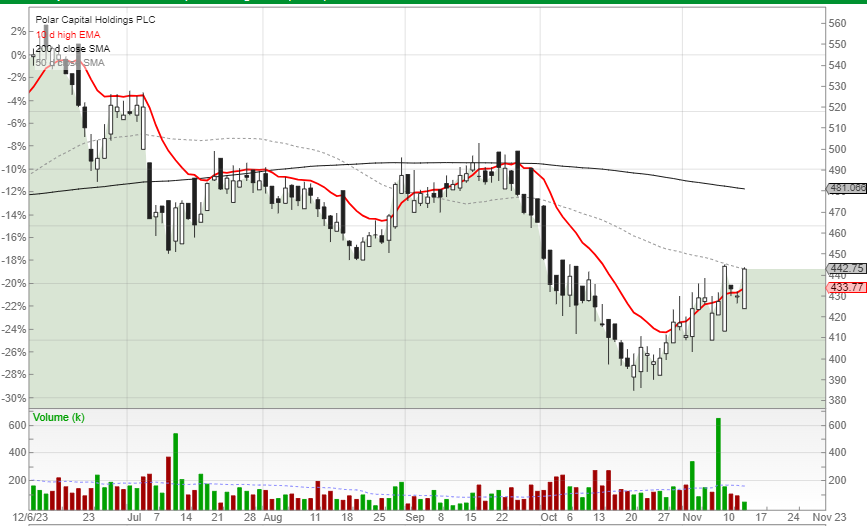
Task: Click the tallest green volume bar in November
Action: point(718,463)
